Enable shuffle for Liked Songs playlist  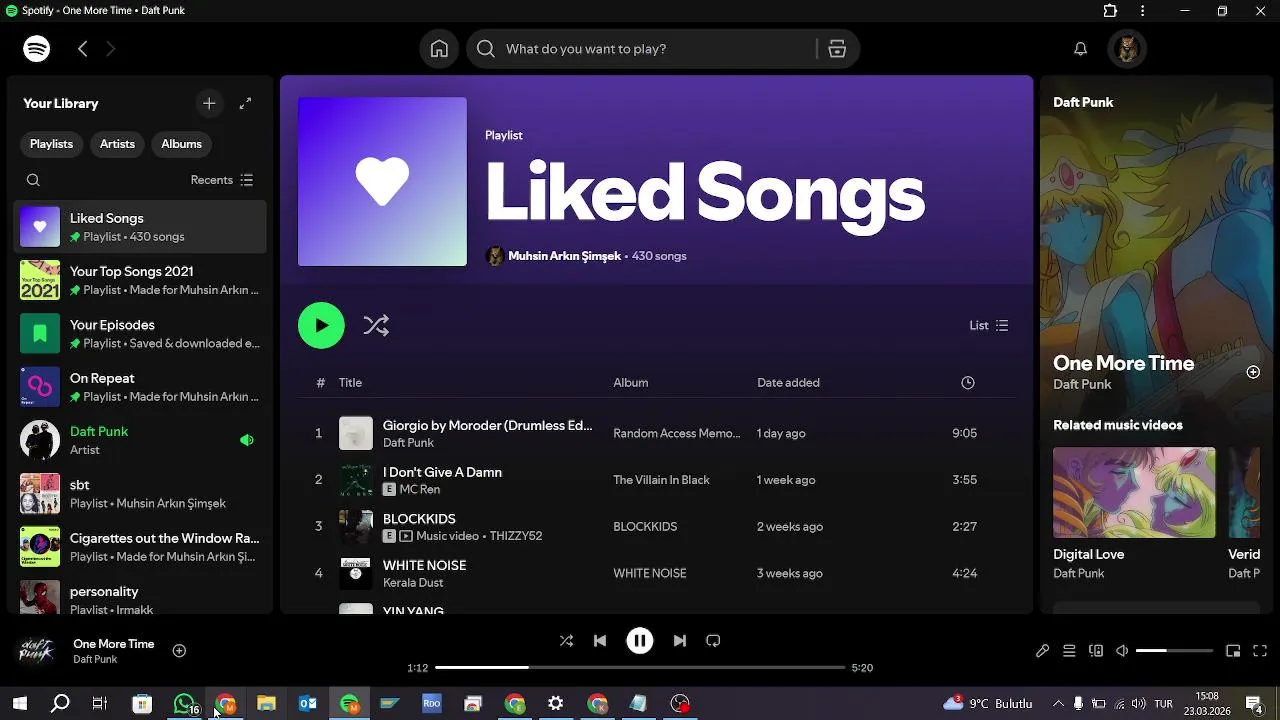[376, 325]
